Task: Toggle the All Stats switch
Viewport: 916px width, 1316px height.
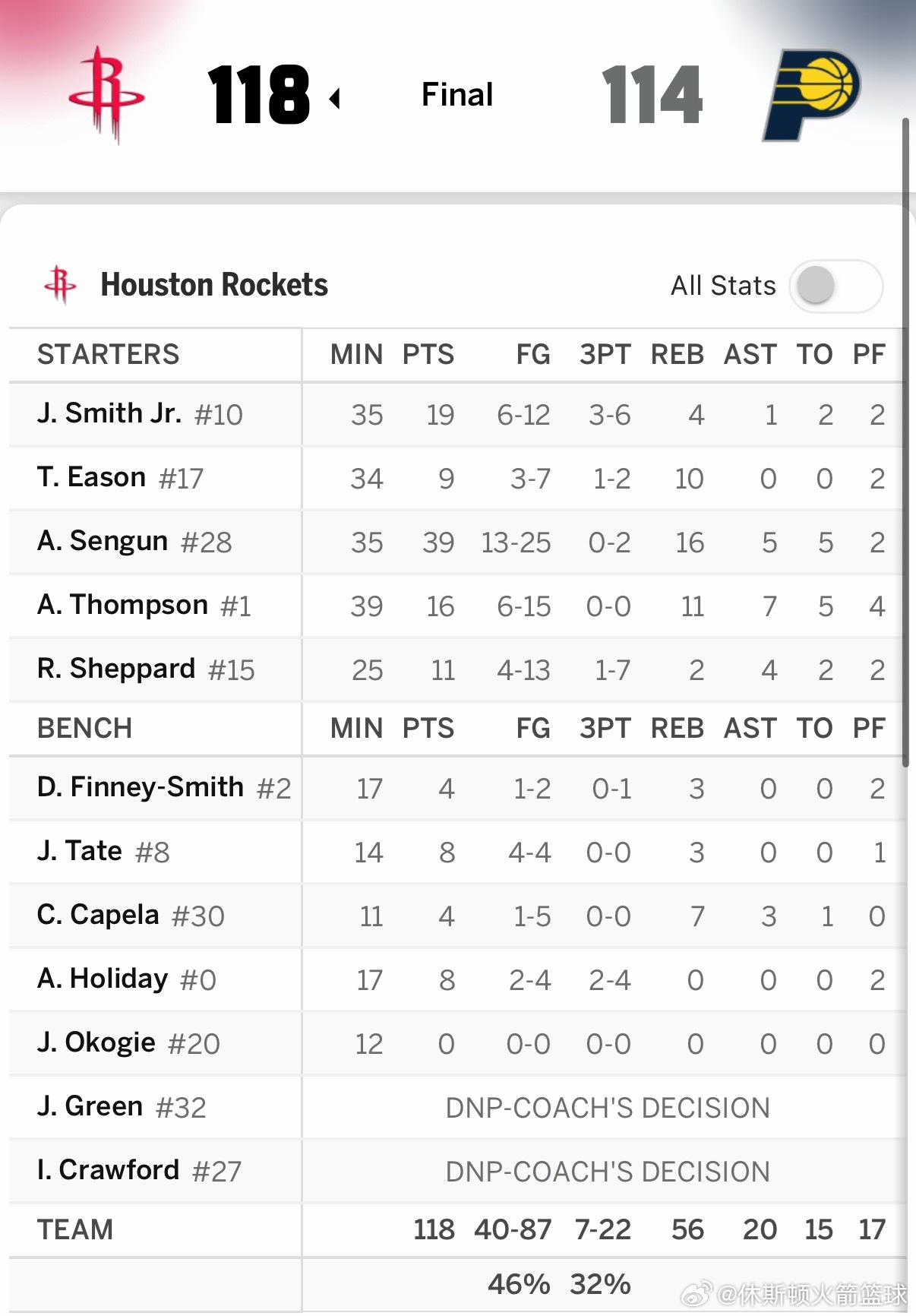Action: 835,286
